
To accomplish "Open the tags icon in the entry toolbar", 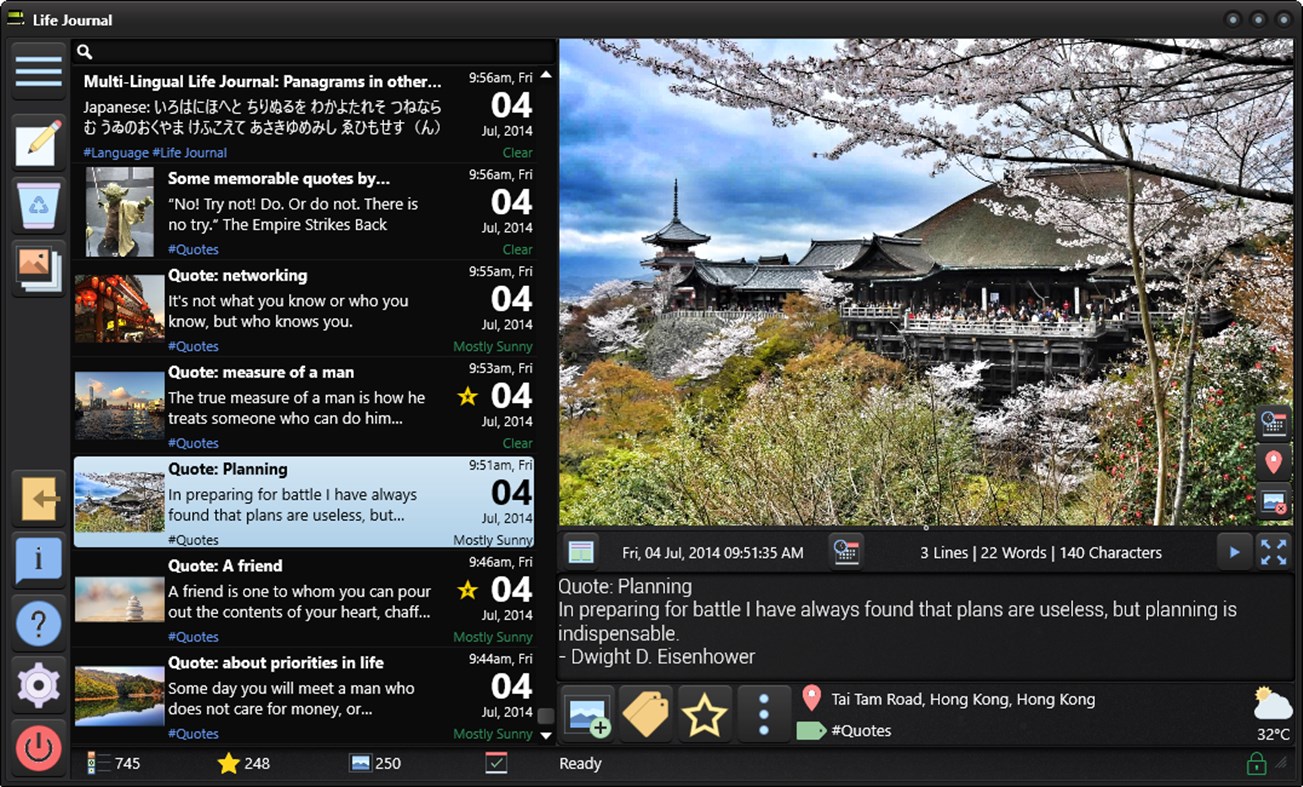I will point(645,712).
